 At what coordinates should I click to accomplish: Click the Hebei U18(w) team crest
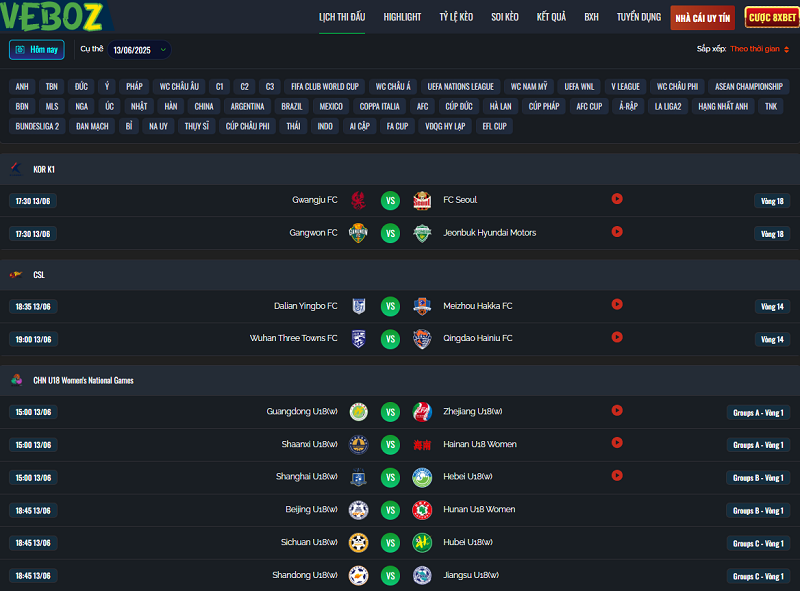tap(422, 478)
